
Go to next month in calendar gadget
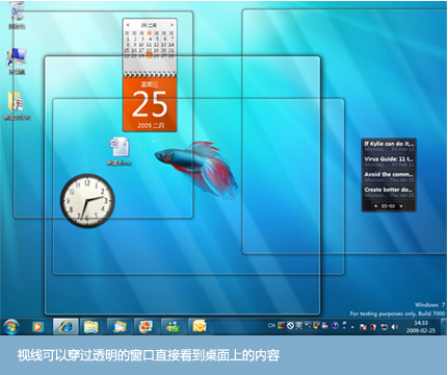(x=172, y=25)
